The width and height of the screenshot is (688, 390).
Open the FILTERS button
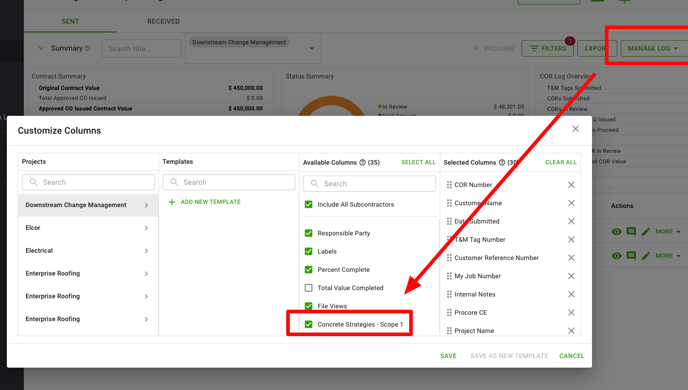tap(548, 48)
